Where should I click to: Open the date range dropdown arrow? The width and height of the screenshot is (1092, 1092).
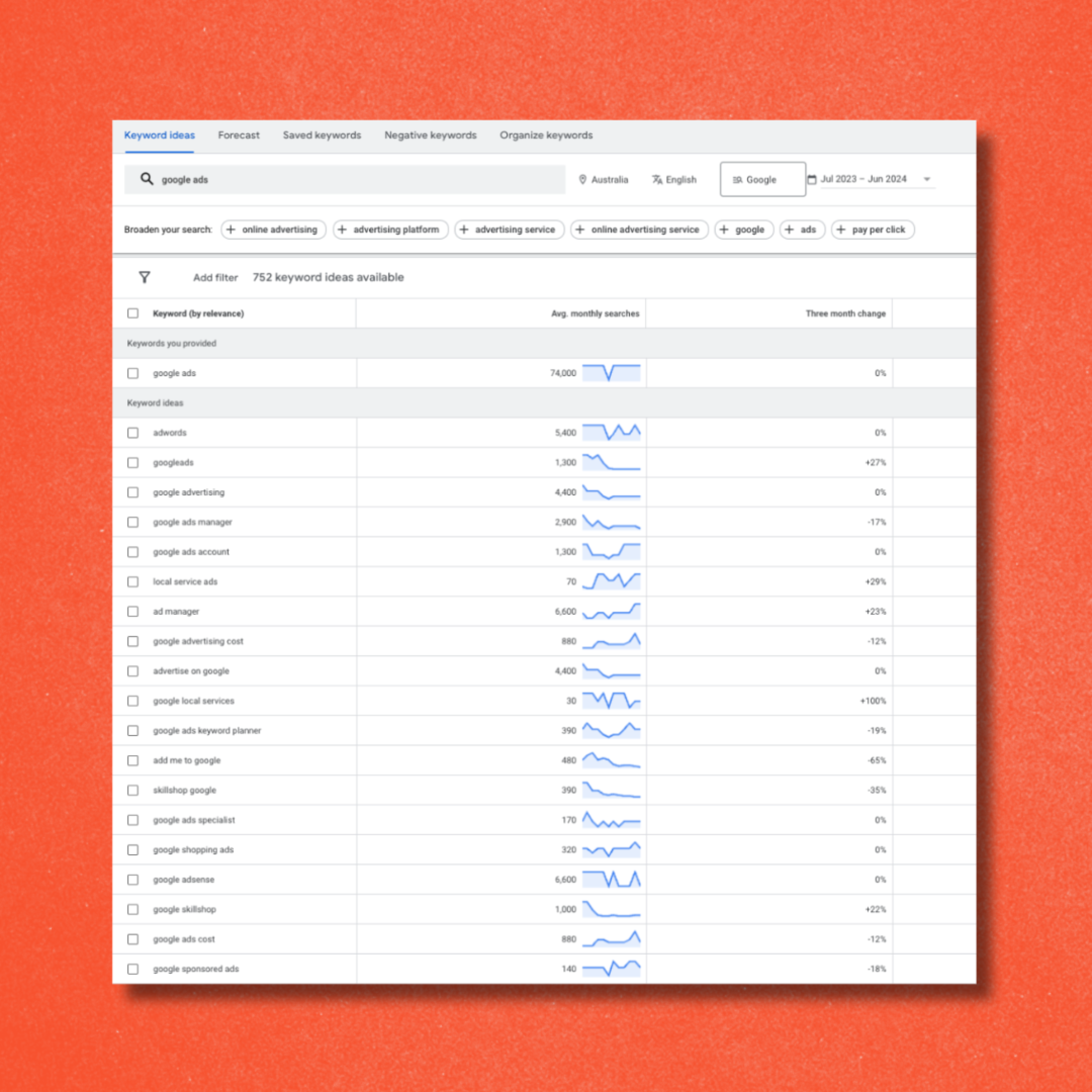point(927,179)
